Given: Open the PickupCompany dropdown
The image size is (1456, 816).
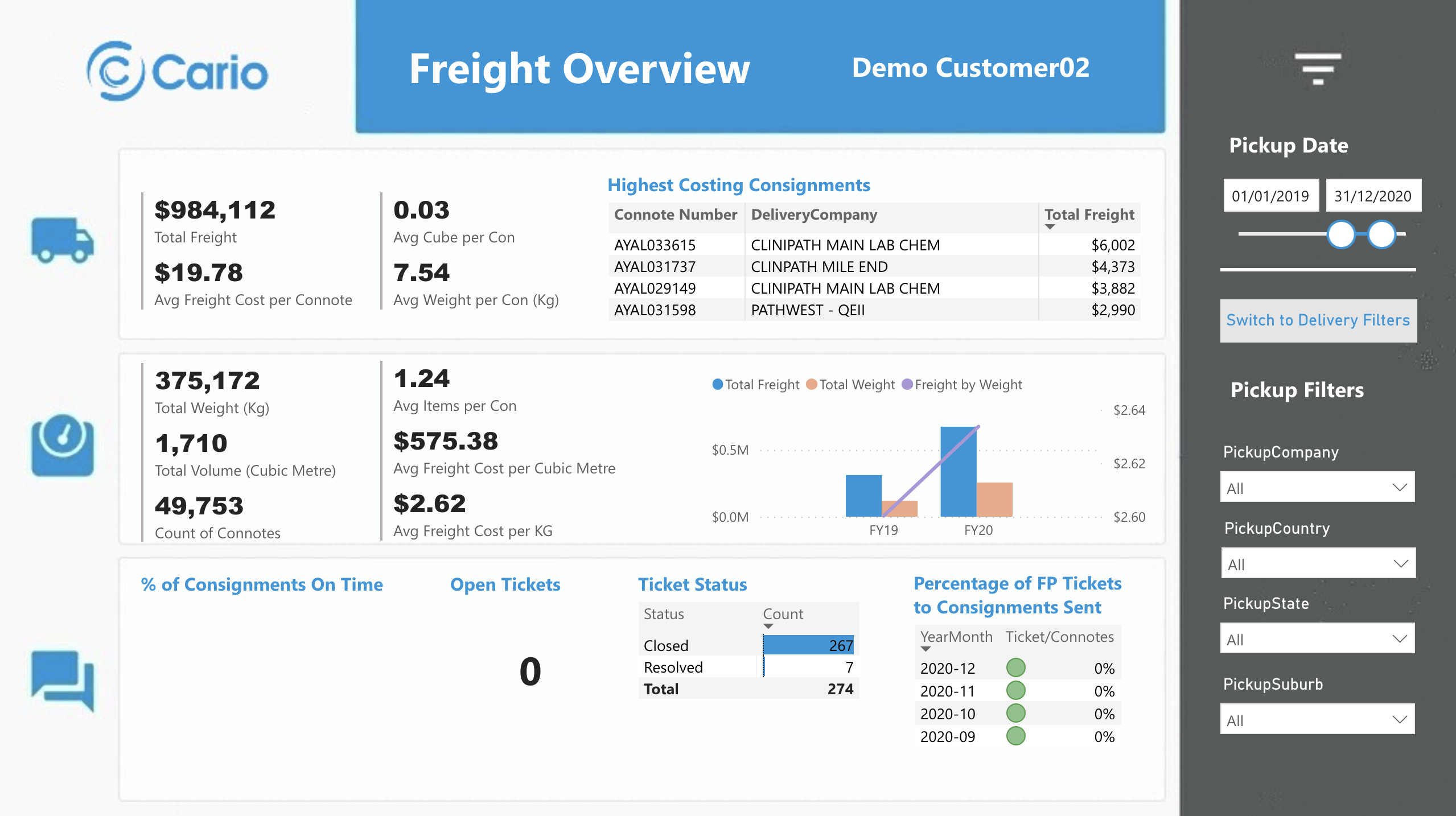Looking at the screenshot, I should coord(1317,487).
